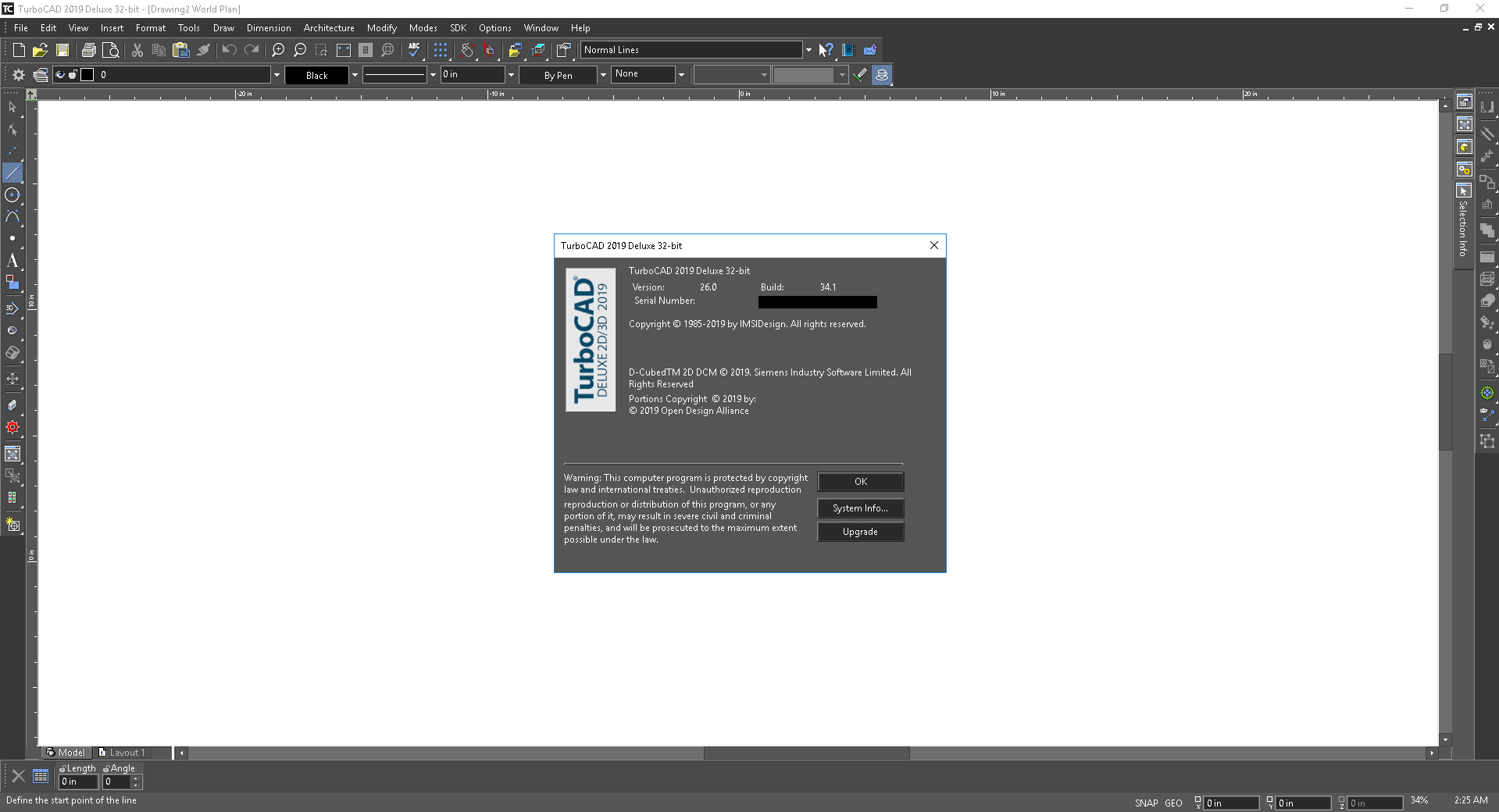Expand the empty combo box after None
This screenshot has width=1499, height=812.
point(764,75)
